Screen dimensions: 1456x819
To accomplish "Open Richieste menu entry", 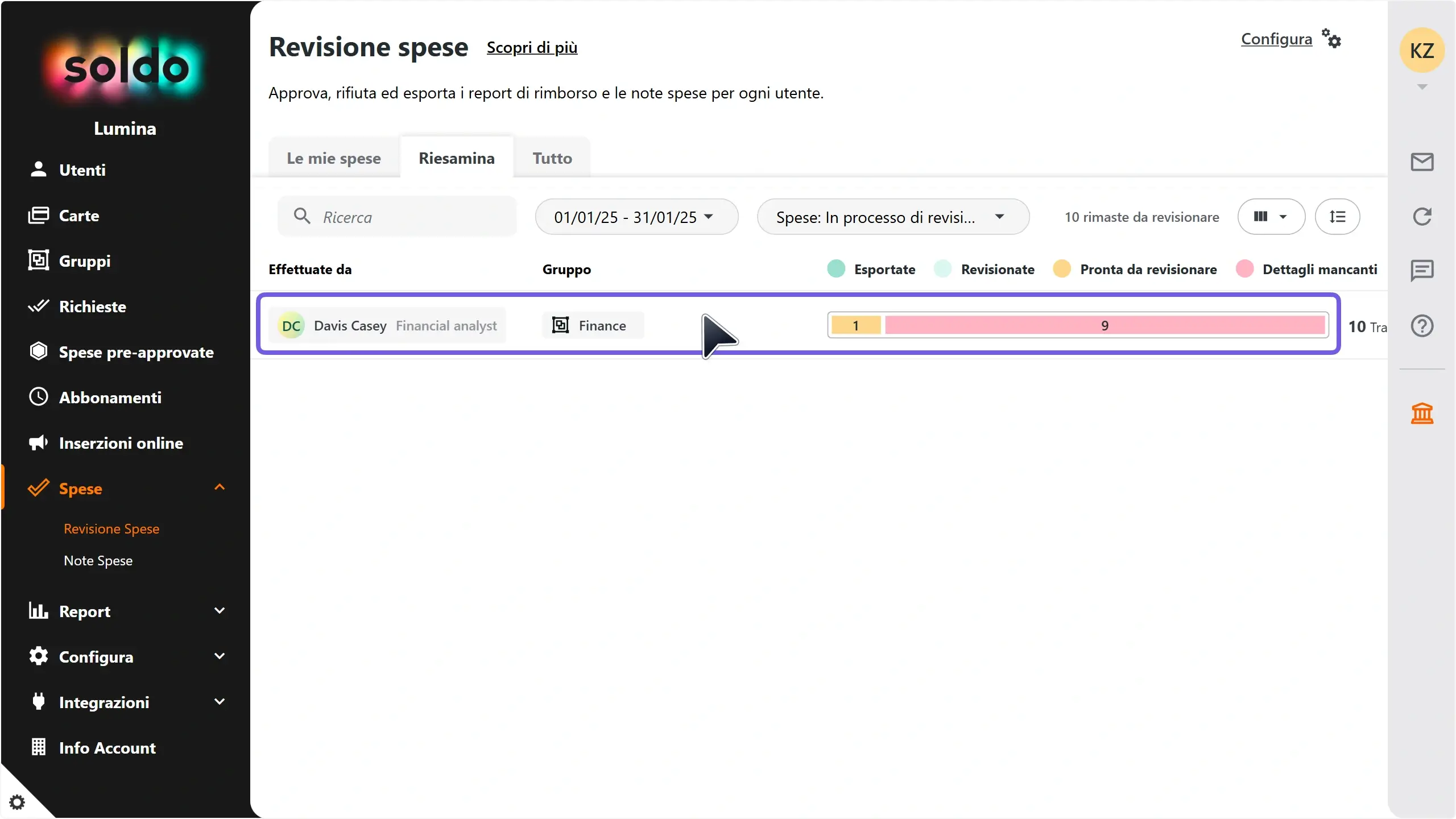I will pyautogui.click(x=92, y=307).
